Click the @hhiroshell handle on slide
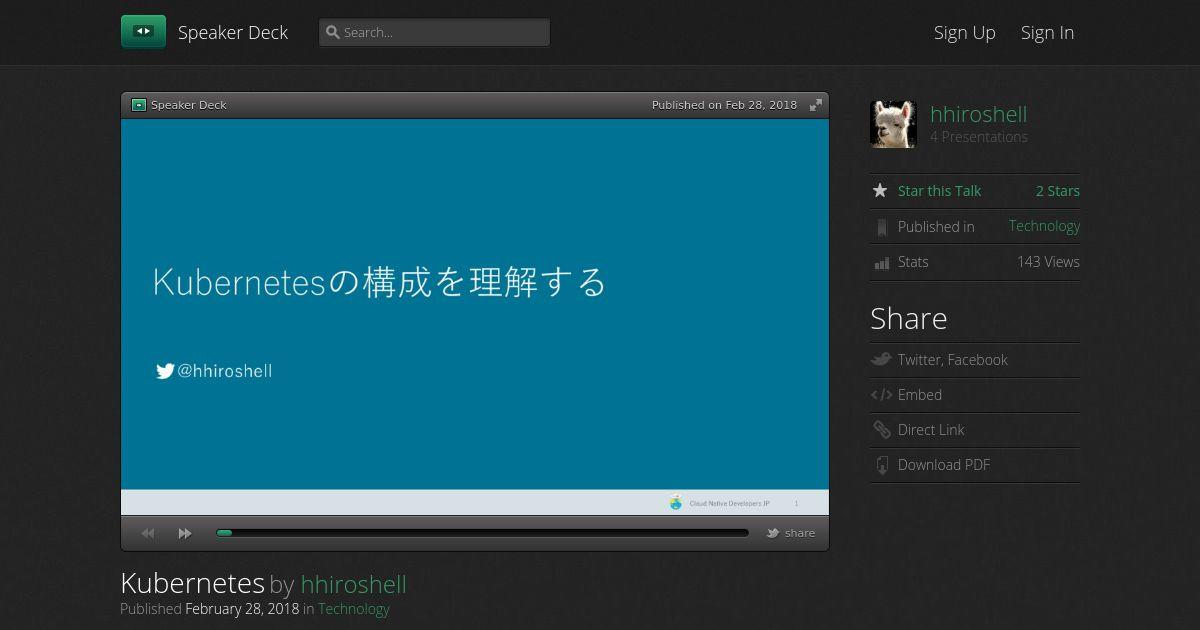The width and height of the screenshot is (1200, 630). pos(225,371)
